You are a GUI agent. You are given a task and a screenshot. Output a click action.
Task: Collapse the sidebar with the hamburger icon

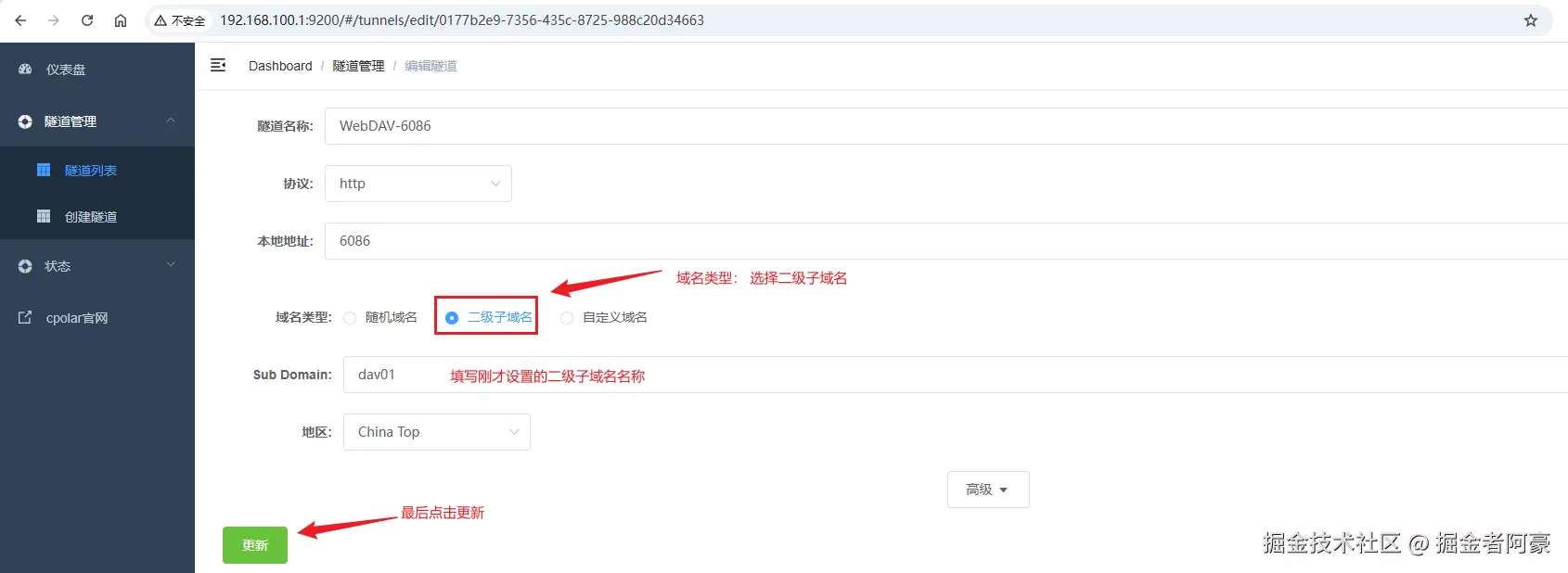(x=218, y=65)
